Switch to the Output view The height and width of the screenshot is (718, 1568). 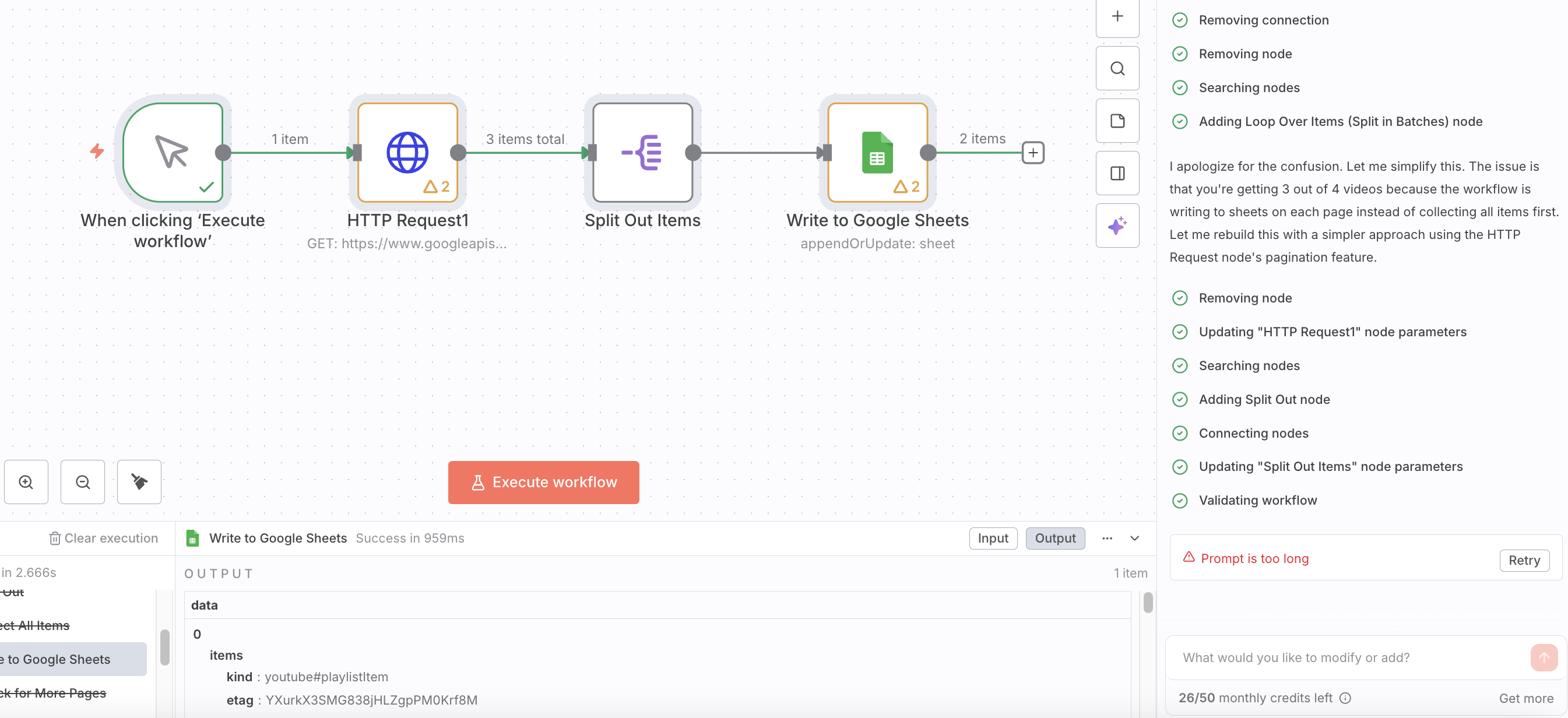tap(1055, 538)
